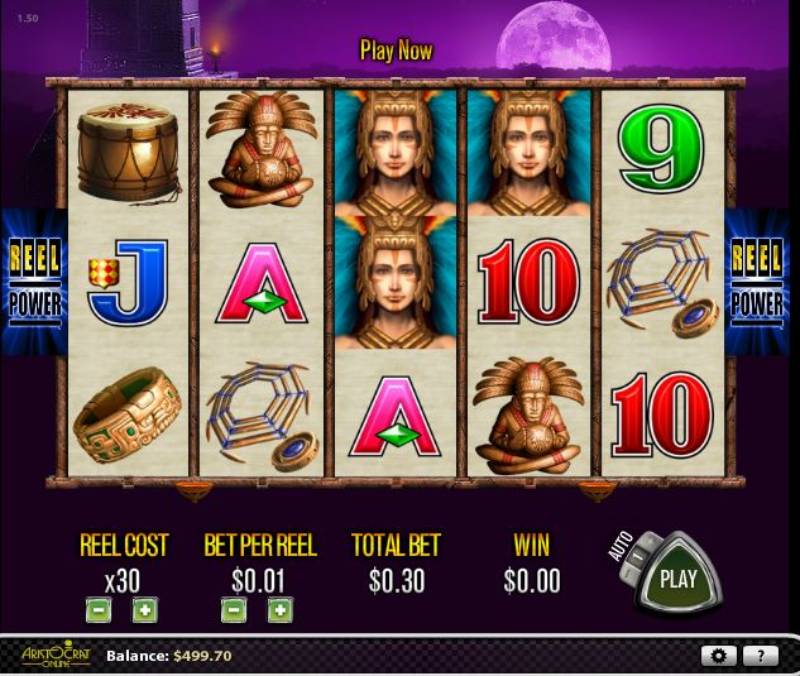Click the gold bracelet symbol on first reel

point(128,415)
